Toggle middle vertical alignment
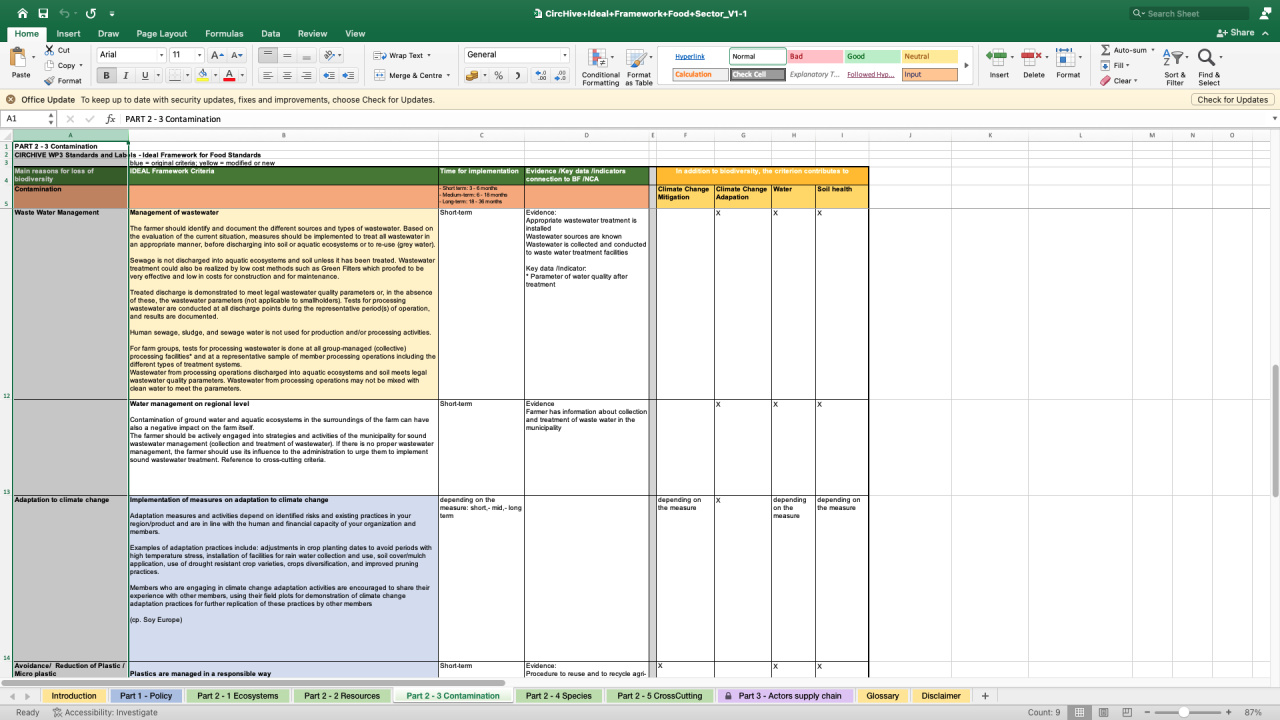 (x=287, y=55)
